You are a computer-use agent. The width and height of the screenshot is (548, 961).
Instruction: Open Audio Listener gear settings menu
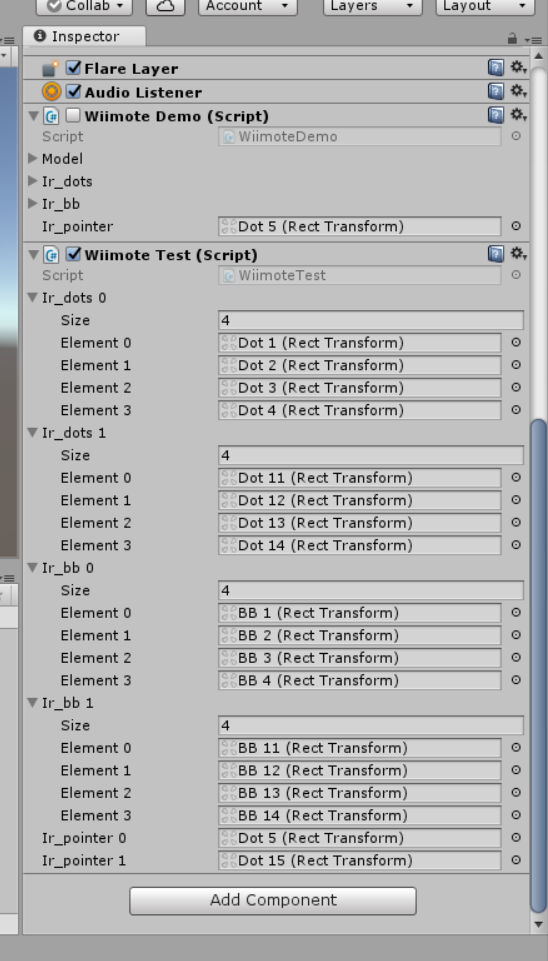(x=519, y=91)
